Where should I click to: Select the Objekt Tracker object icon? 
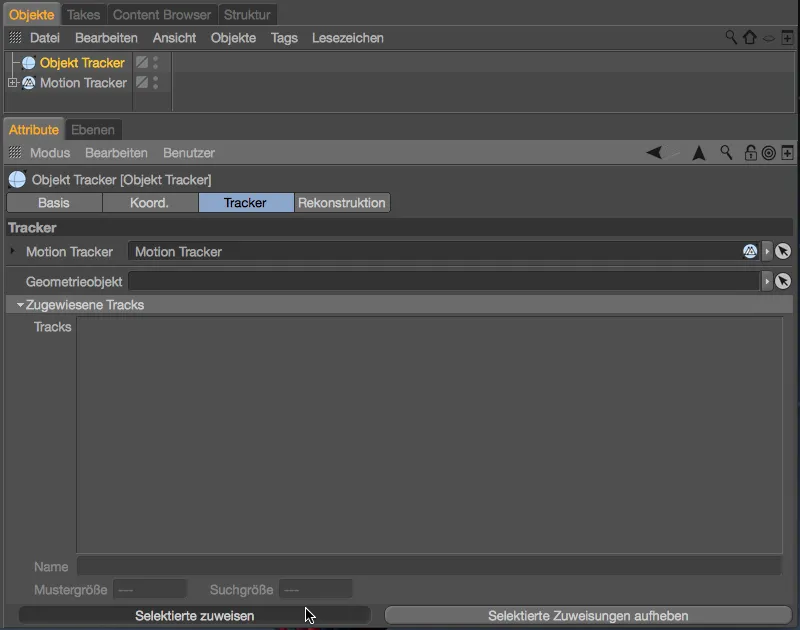pos(29,63)
